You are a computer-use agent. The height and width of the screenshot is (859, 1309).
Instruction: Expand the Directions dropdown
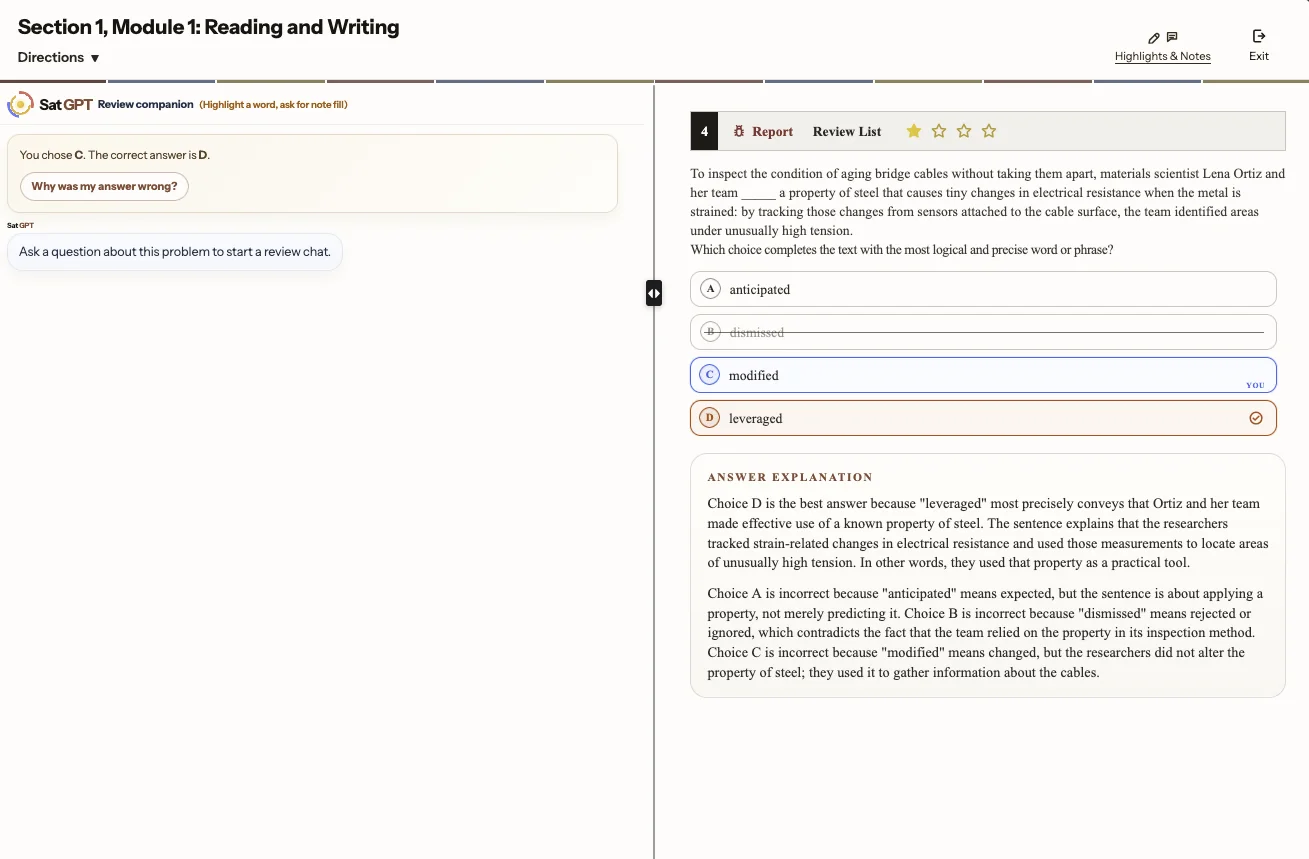(59, 58)
